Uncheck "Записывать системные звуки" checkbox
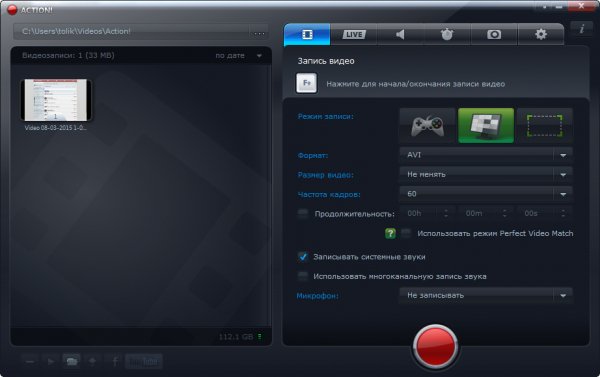 (303, 257)
